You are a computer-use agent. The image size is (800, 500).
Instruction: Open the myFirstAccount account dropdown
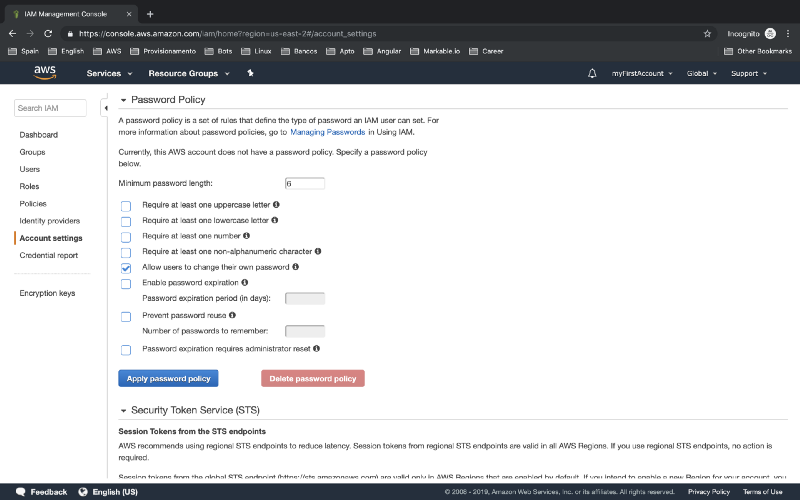(x=642, y=73)
